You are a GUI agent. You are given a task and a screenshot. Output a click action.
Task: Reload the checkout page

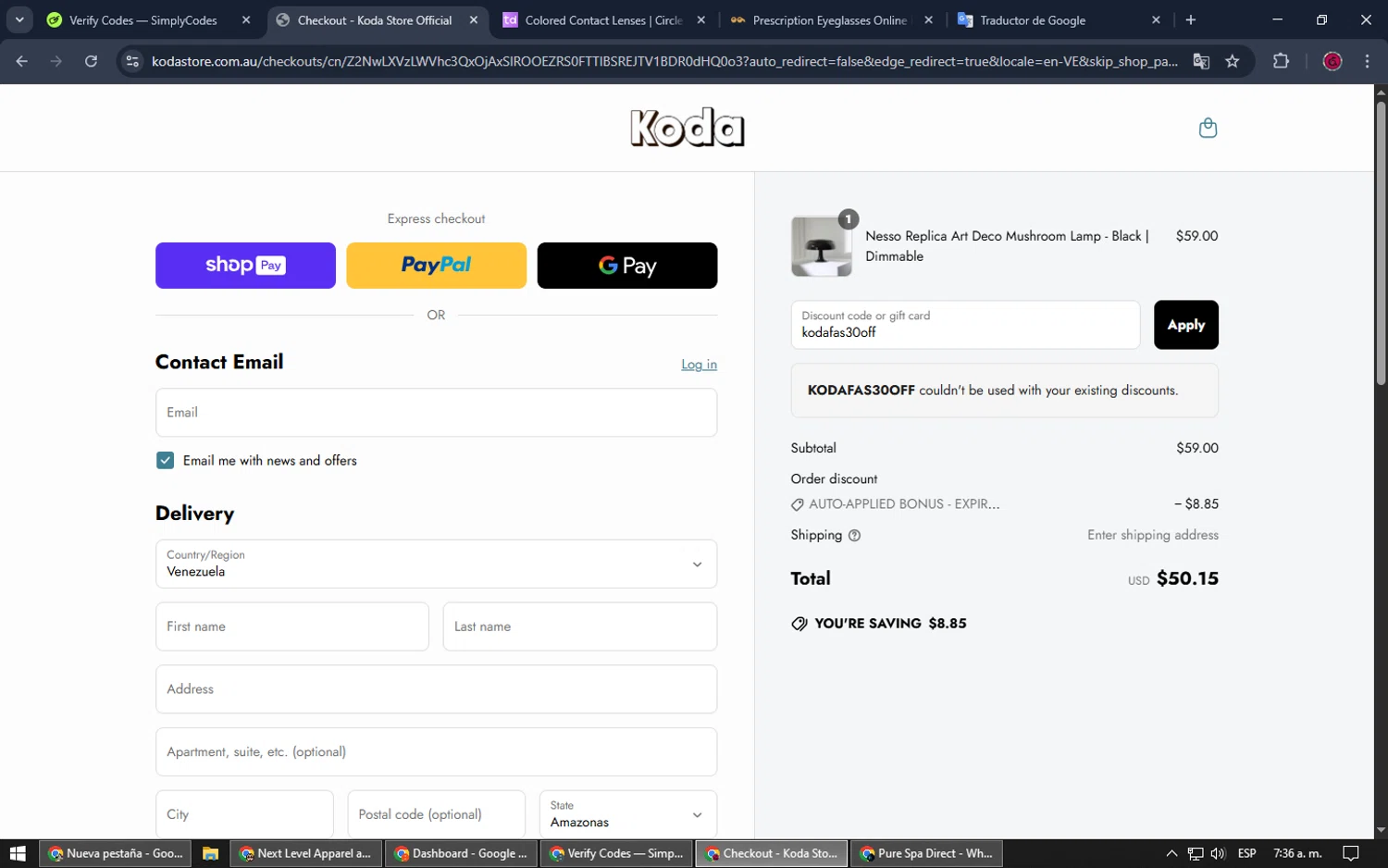click(x=91, y=61)
